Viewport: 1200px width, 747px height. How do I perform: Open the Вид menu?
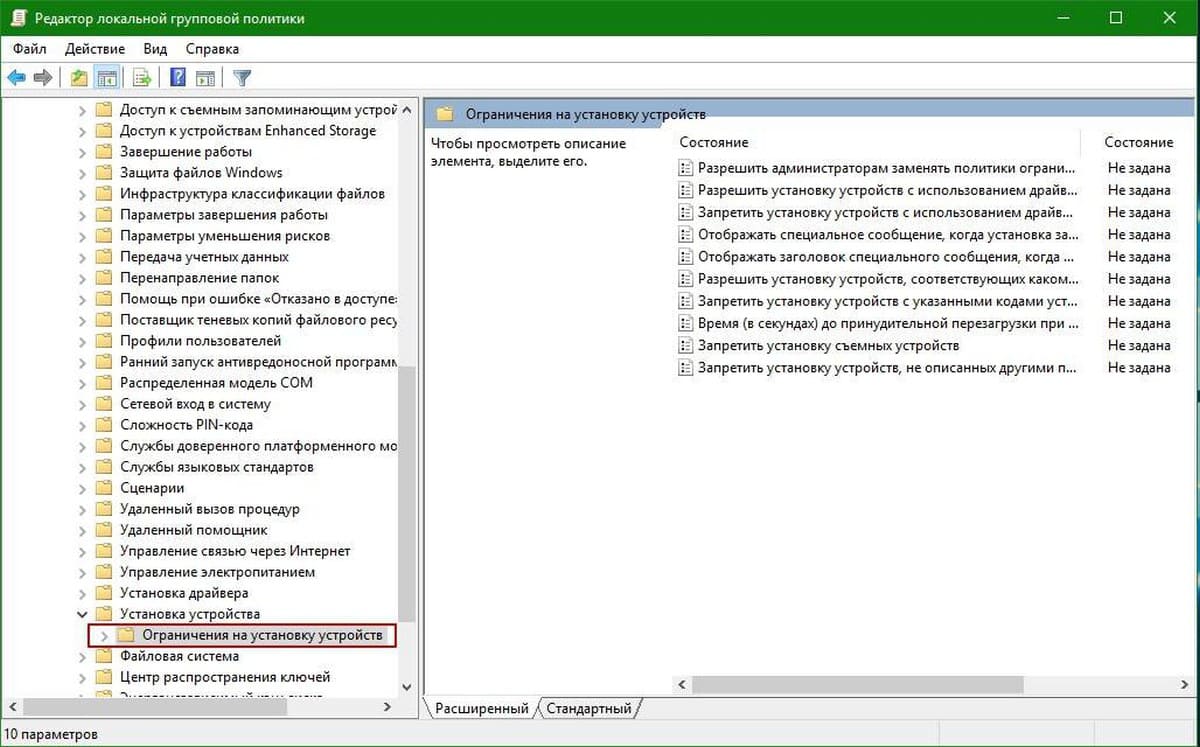pyautogui.click(x=155, y=48)
